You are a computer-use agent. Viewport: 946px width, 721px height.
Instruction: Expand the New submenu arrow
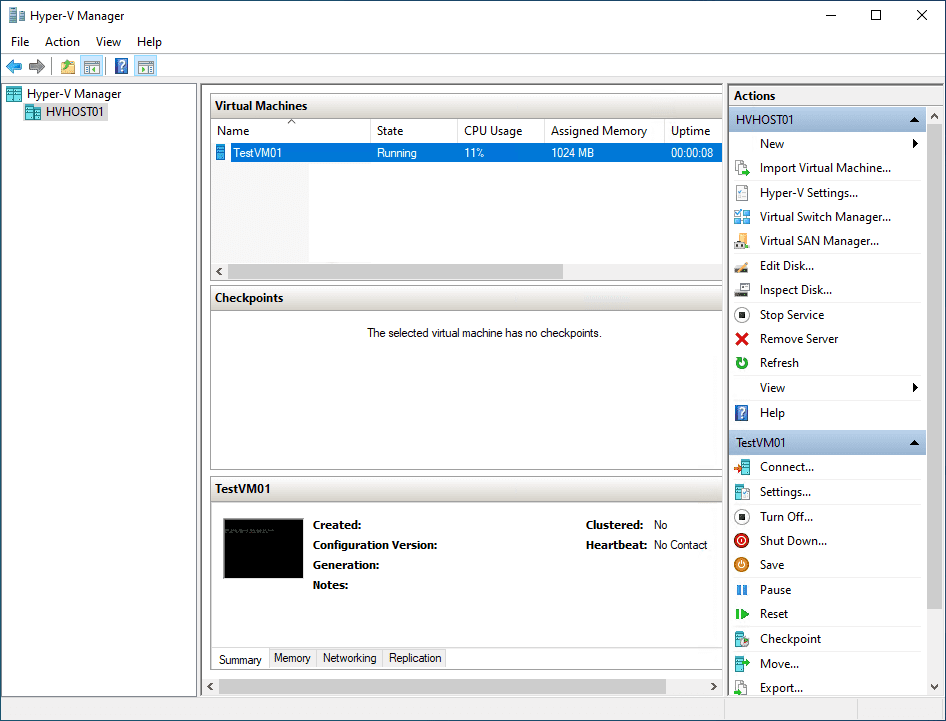click(x=915, y=144)
